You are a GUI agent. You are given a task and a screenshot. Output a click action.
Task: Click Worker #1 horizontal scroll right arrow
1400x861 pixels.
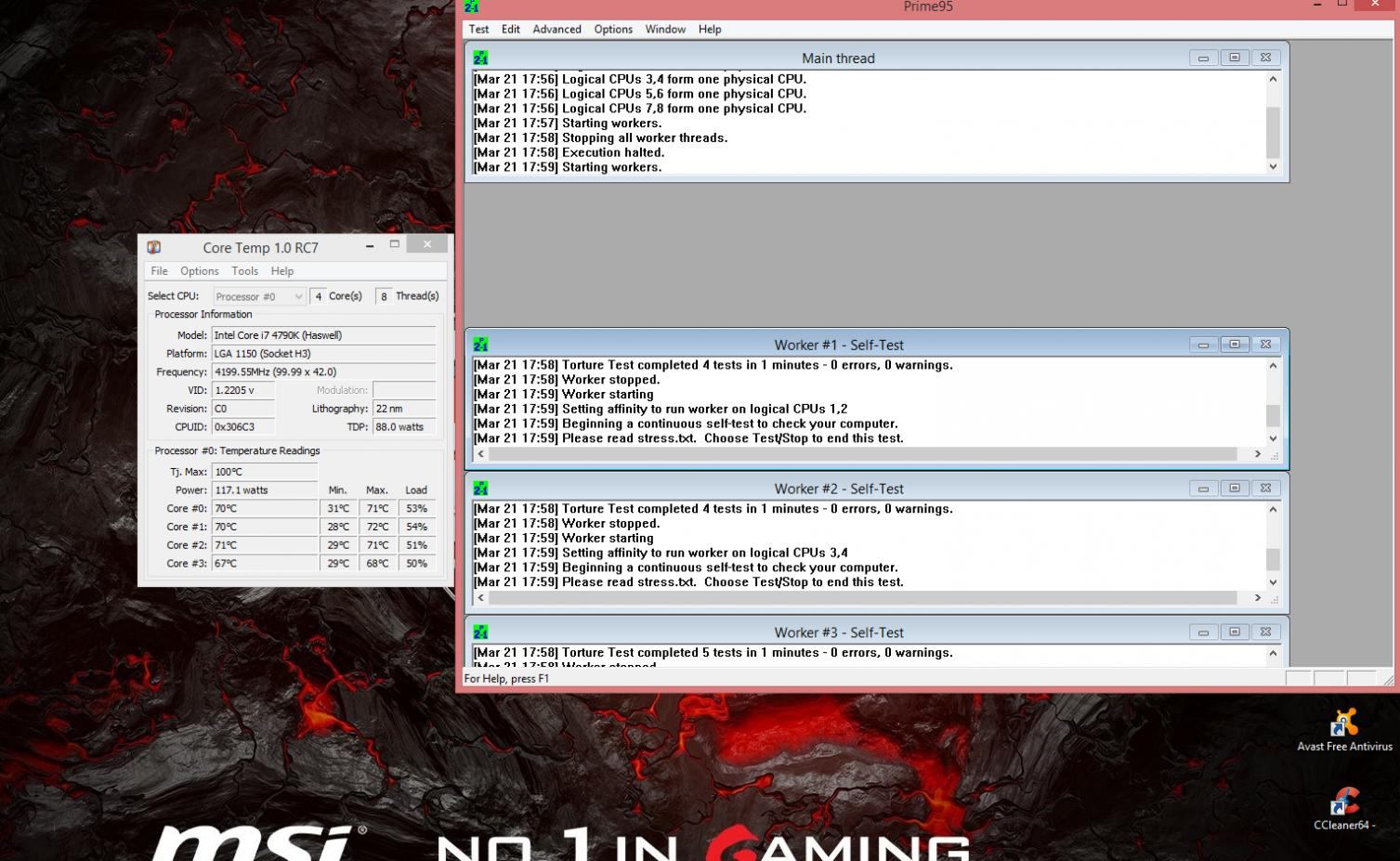coord(1258,454)
